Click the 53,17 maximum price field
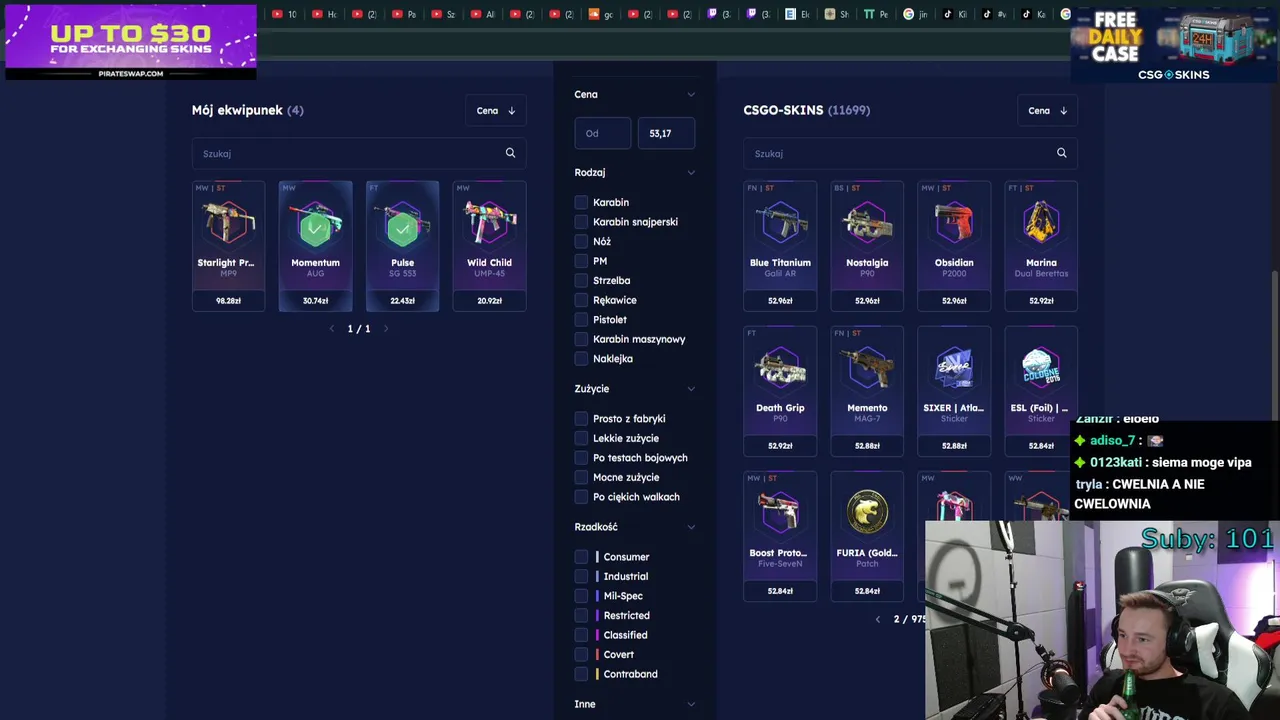The image size is (1280, 720). [666, 133]
